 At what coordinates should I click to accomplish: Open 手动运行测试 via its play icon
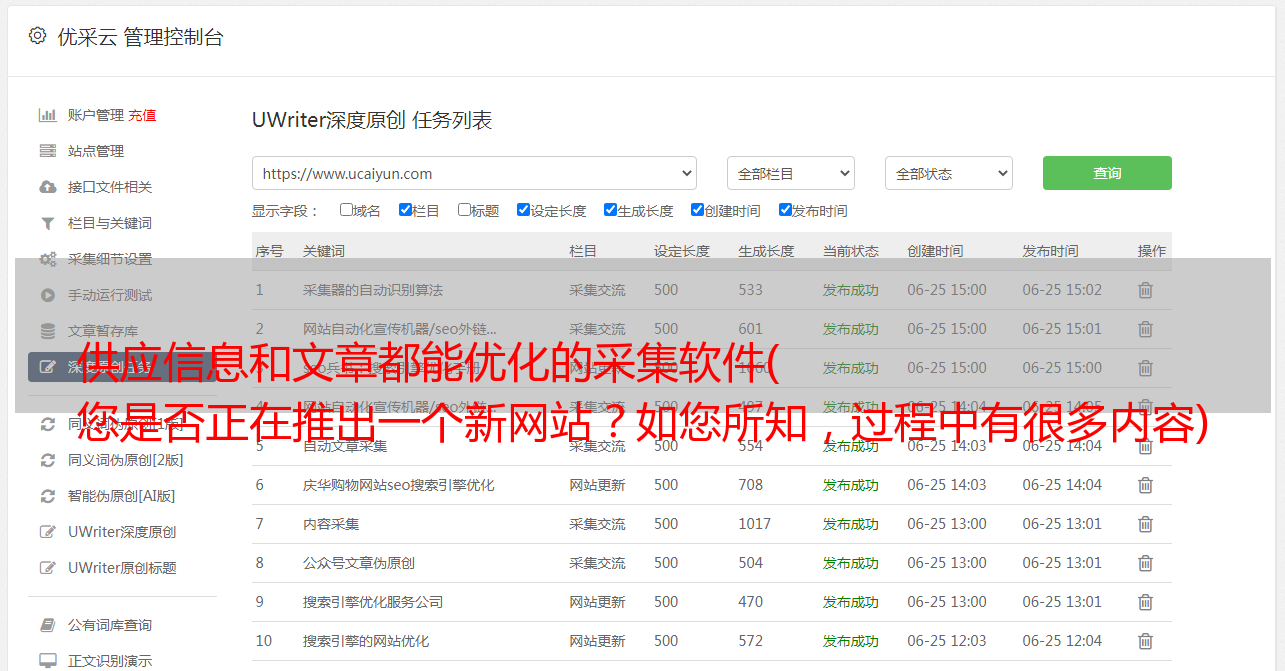click(x=47, y=295)
